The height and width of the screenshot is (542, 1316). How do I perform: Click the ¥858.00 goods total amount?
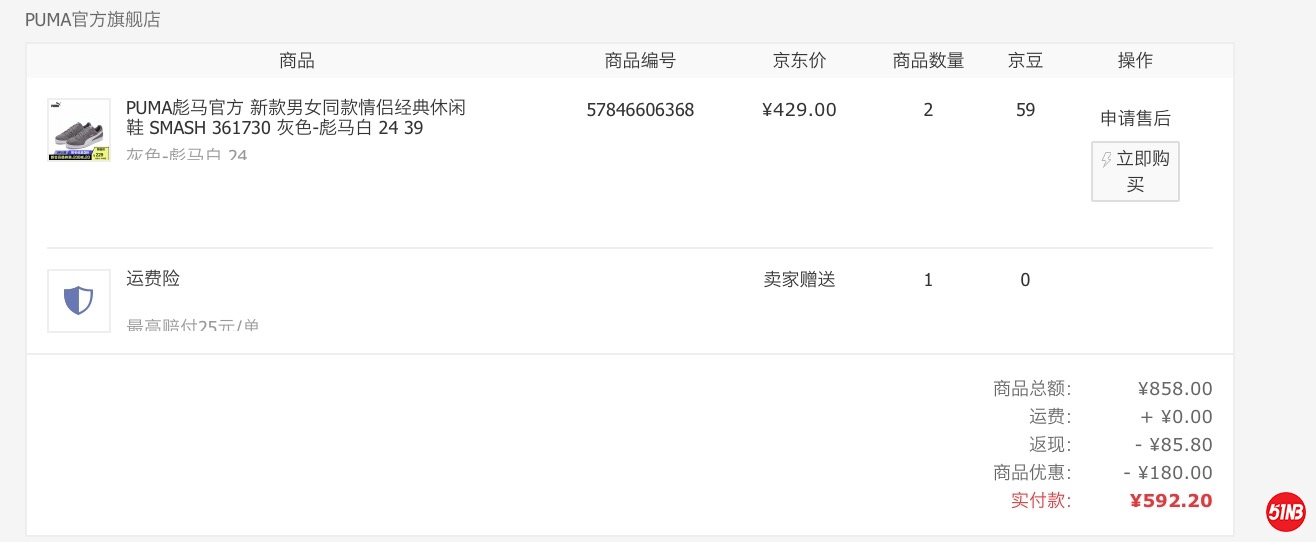pos(1175,389)
